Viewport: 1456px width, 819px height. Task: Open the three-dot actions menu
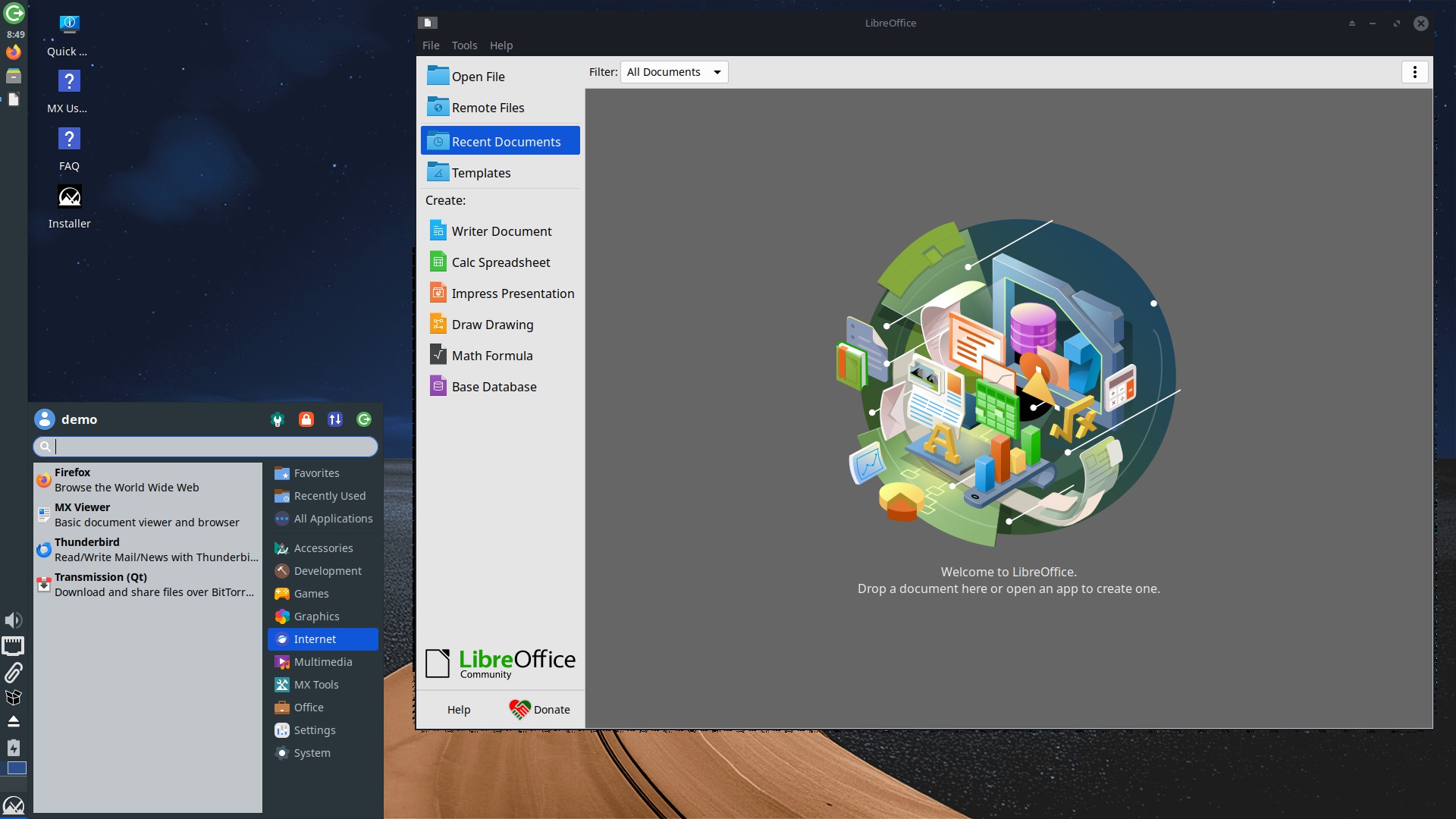[1414, 72]
